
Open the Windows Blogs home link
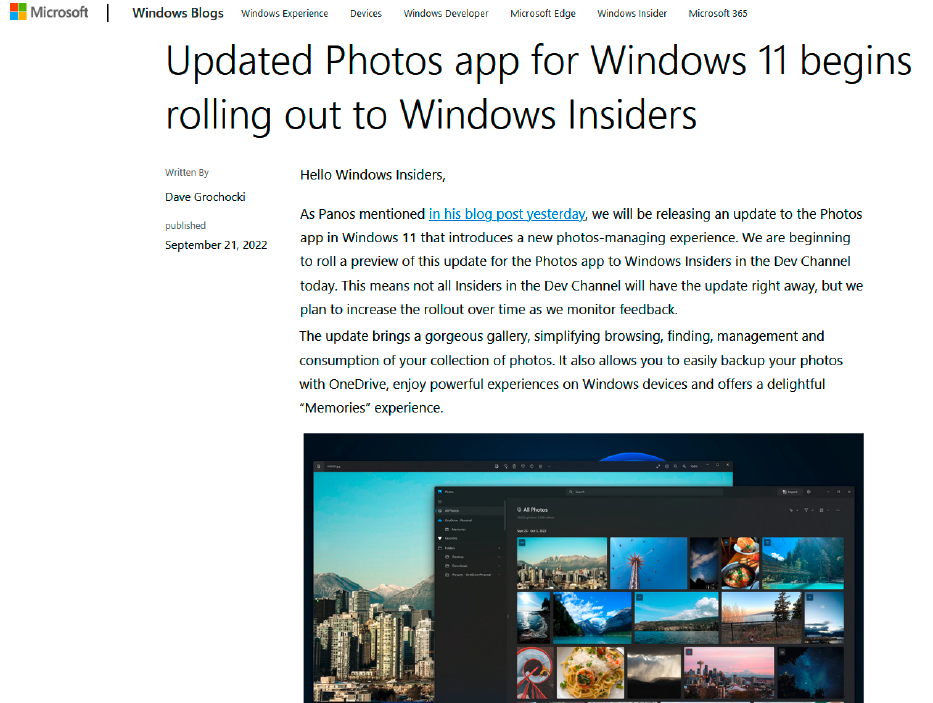coord(177,13)
